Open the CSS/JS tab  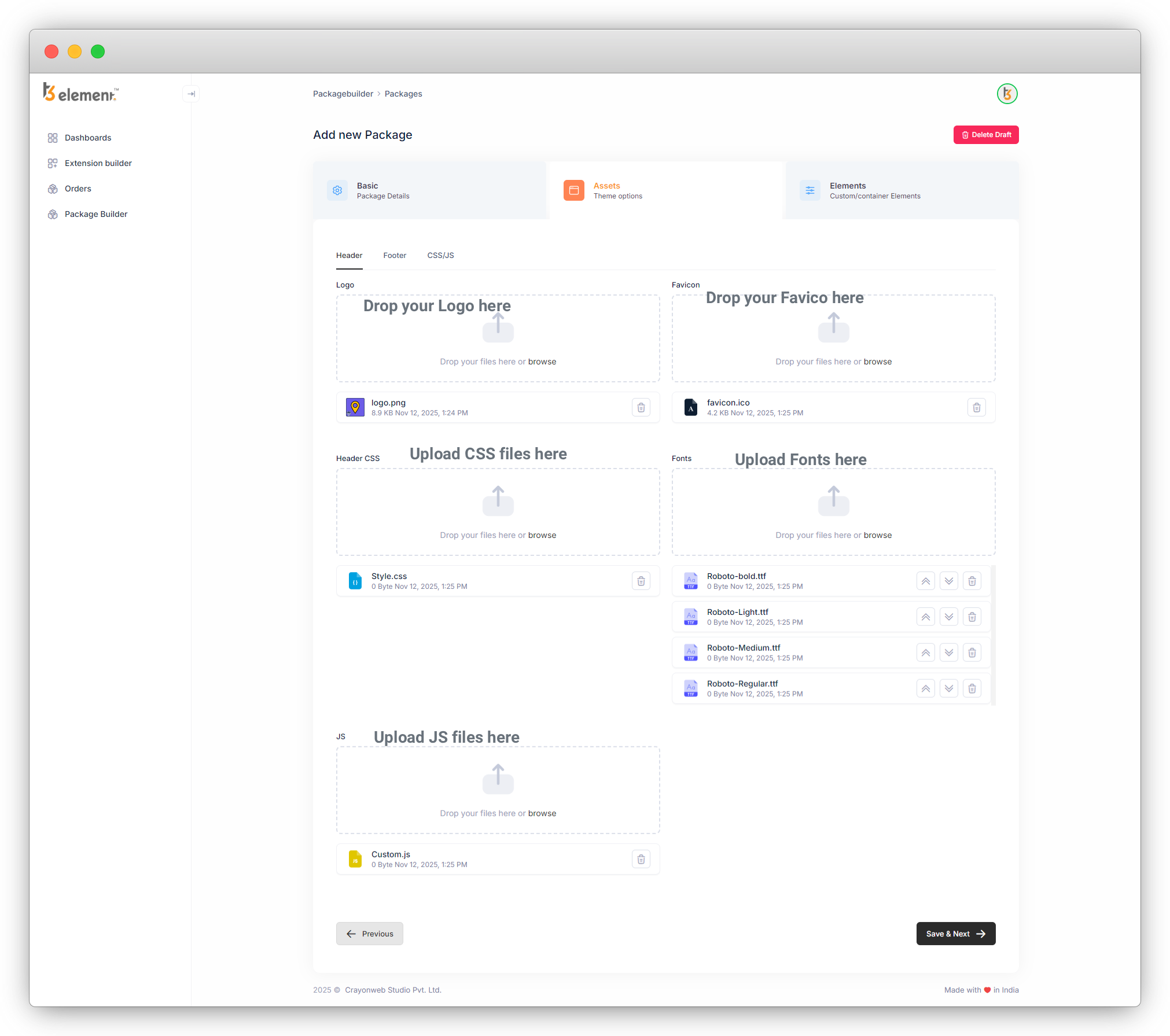click(x=440, y=255)
